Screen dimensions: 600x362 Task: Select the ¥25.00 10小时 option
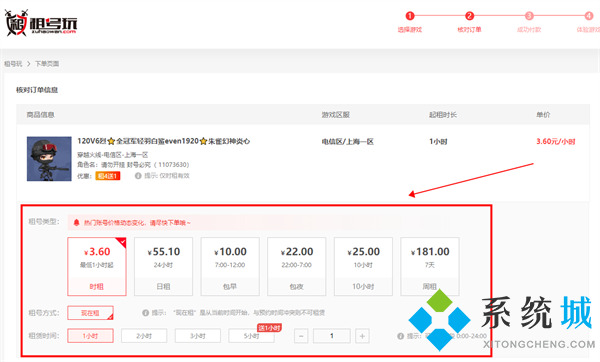(363, 266)
